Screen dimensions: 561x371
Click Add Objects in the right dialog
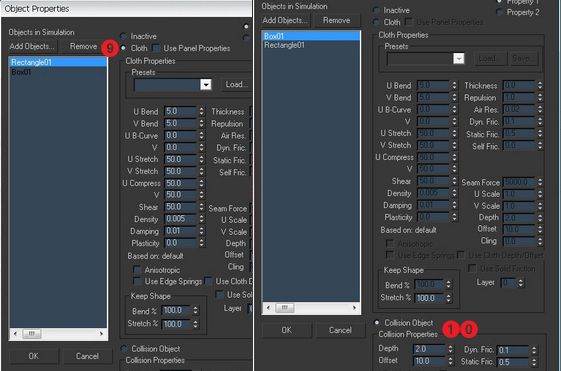click(285, 20)
